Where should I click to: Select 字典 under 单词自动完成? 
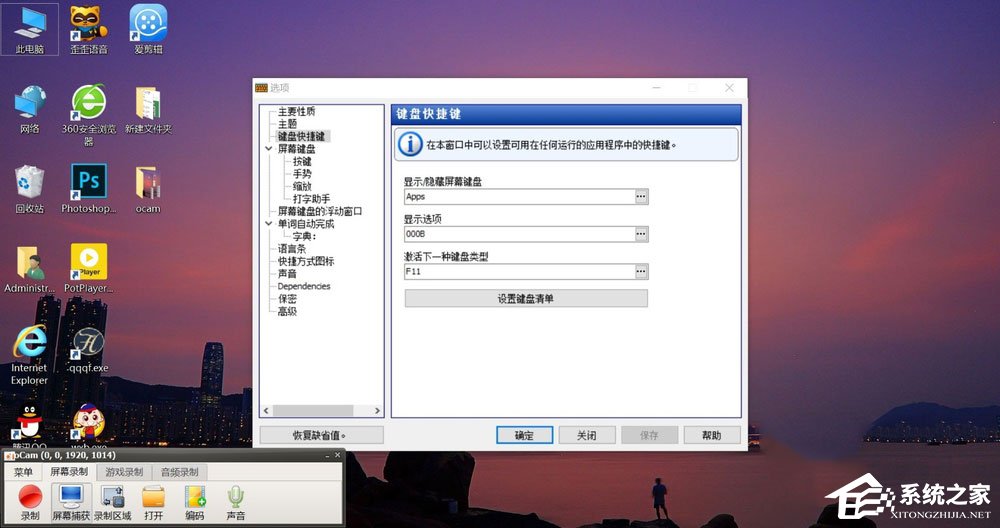(305, 236)
